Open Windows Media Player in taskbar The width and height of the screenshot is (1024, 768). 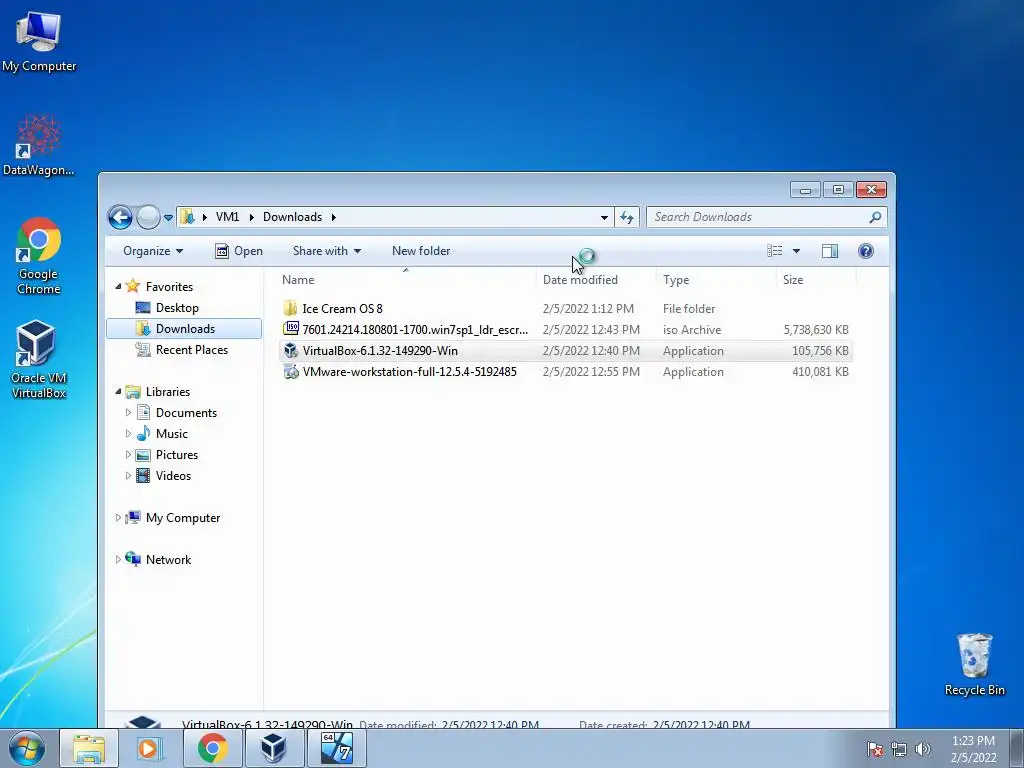point(149,748)
